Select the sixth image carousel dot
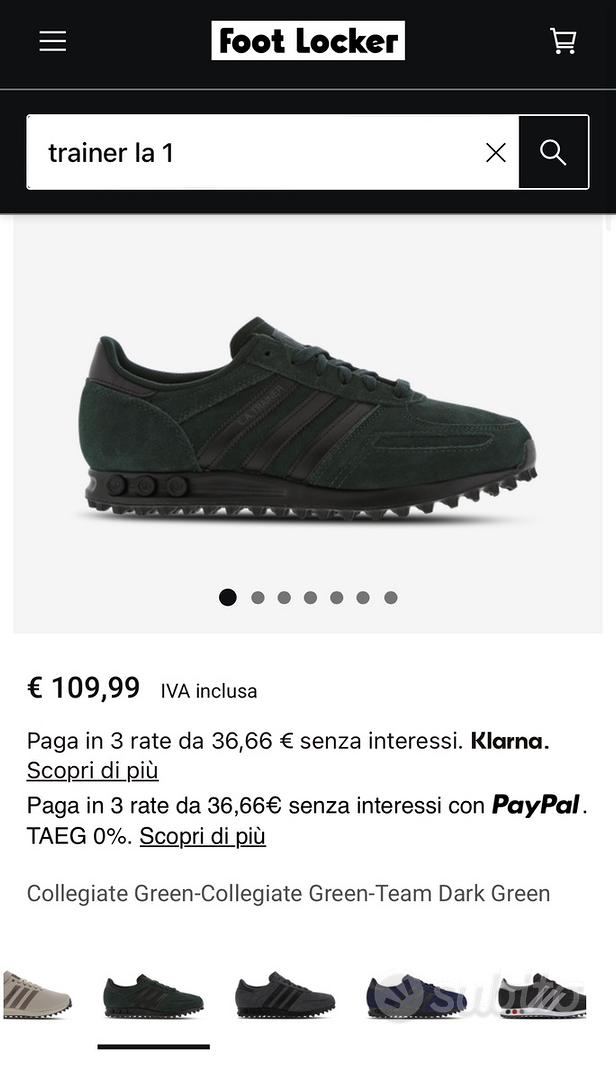Viewport: 616px width, 1080px height. [x=363, y=597]
